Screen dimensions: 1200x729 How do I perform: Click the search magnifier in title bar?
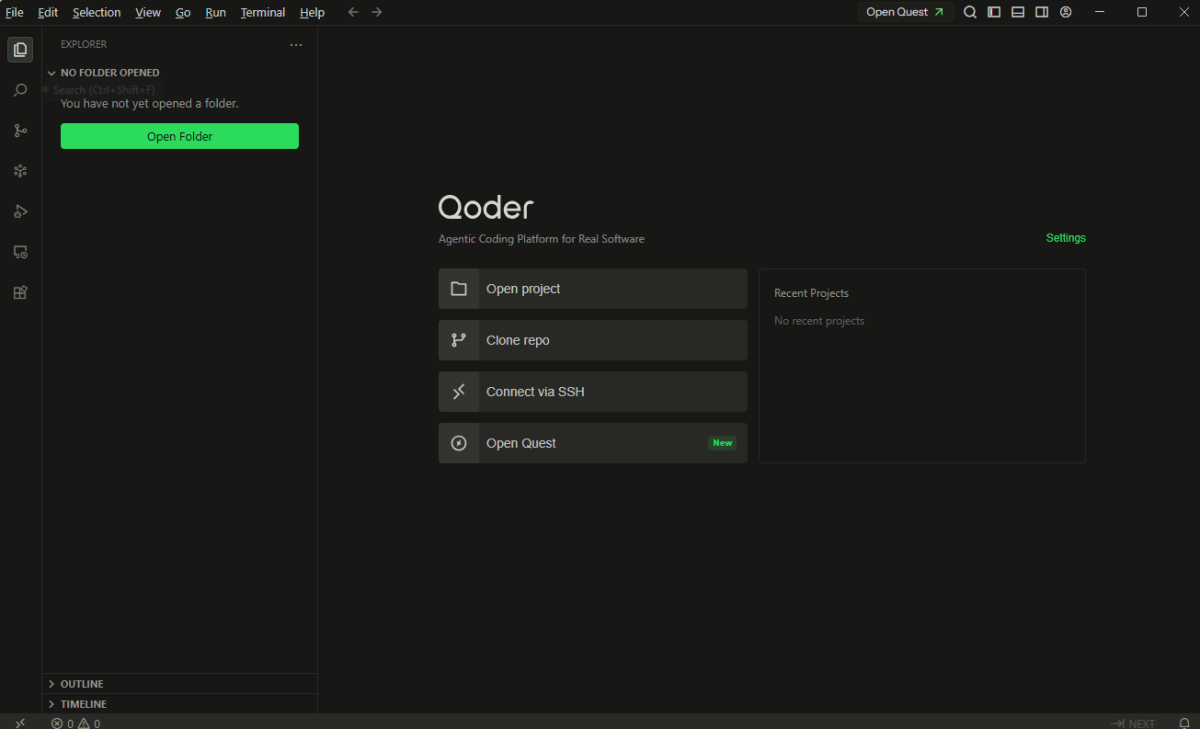(970, 12)
